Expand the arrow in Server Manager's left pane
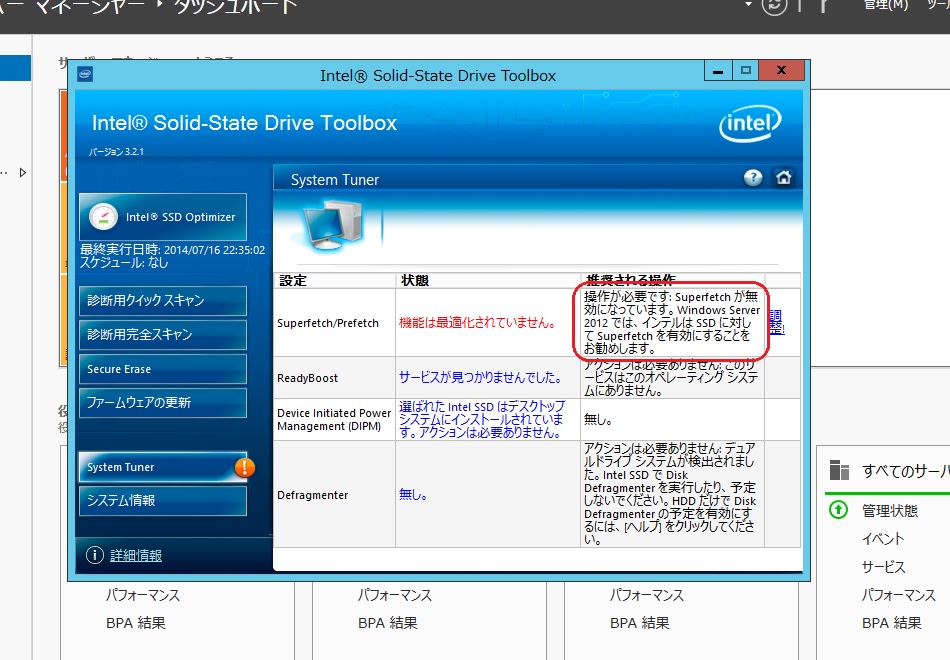The image size is (950, 660). (x=23, y=173)
